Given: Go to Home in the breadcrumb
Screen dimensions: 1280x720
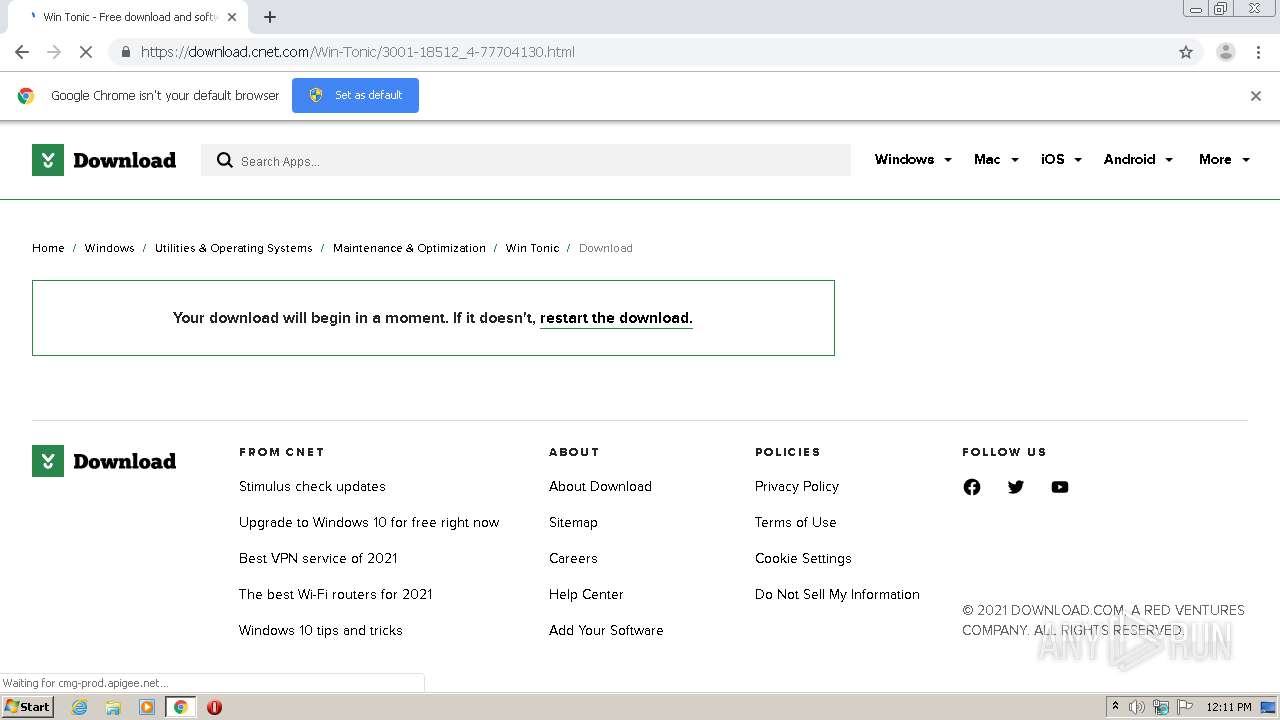Looking at the screenshot, I should (48, 248).
